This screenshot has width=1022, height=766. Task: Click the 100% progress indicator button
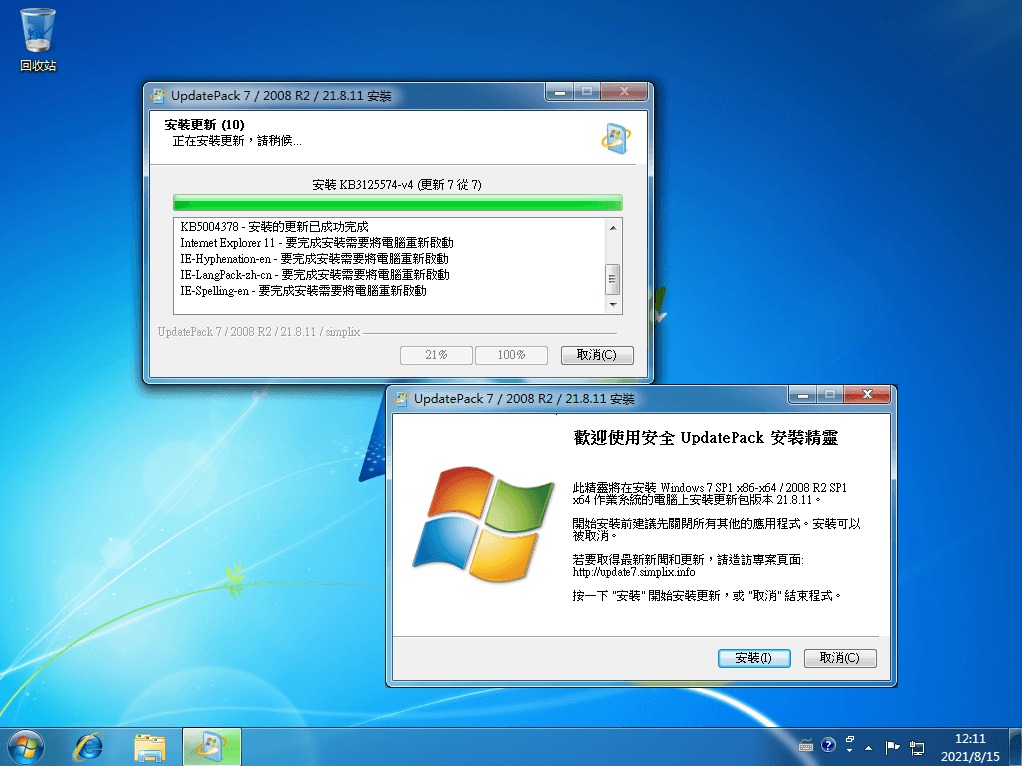(x=511, y=355)
